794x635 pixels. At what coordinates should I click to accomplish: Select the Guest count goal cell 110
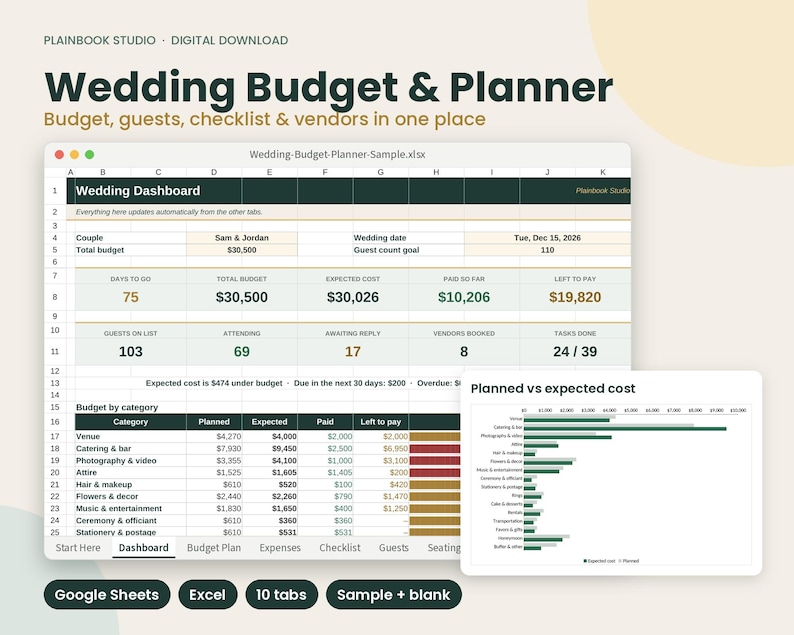[547, 250]
